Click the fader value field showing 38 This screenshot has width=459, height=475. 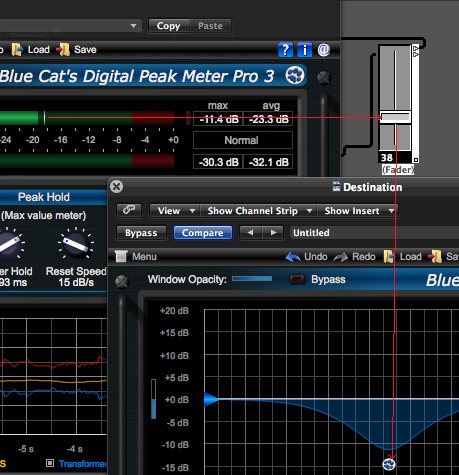(x=395, y=158)
